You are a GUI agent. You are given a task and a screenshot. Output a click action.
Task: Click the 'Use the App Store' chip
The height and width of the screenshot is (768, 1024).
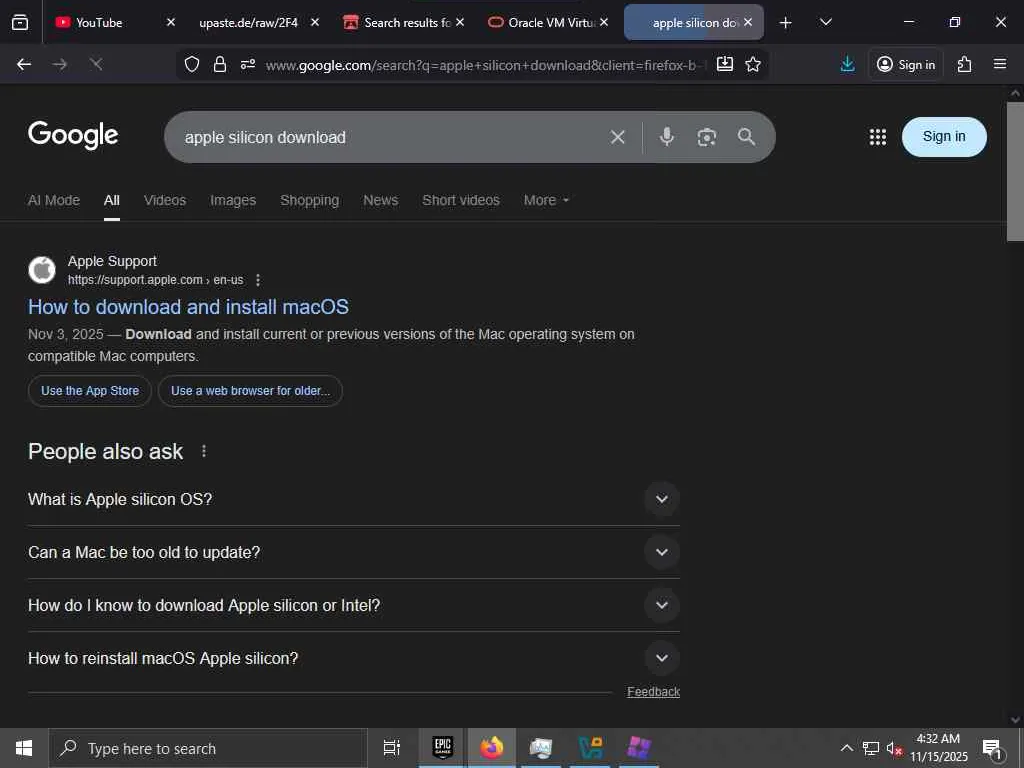90,391
